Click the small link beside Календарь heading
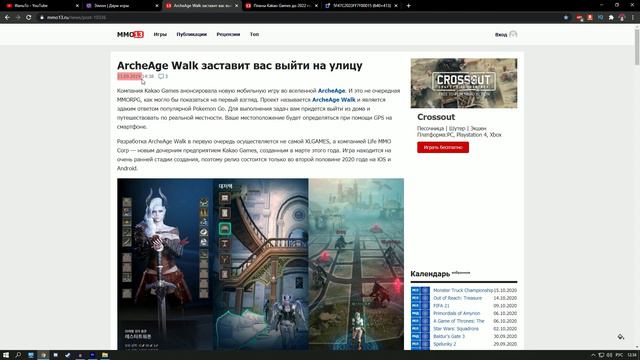The width and height of the screenshot is (640, 360). (461, 272)
